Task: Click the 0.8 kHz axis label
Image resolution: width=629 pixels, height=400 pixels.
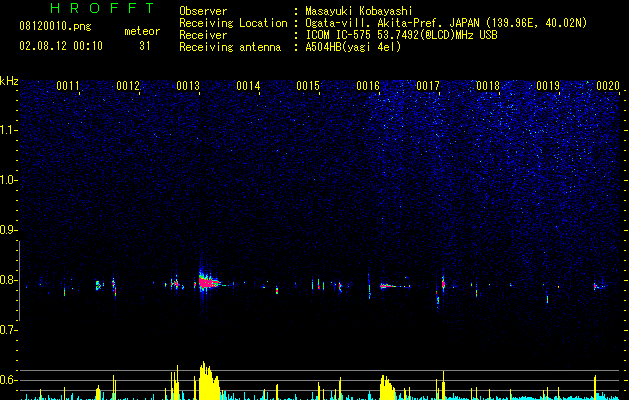Action: click(x=8, y=280)
